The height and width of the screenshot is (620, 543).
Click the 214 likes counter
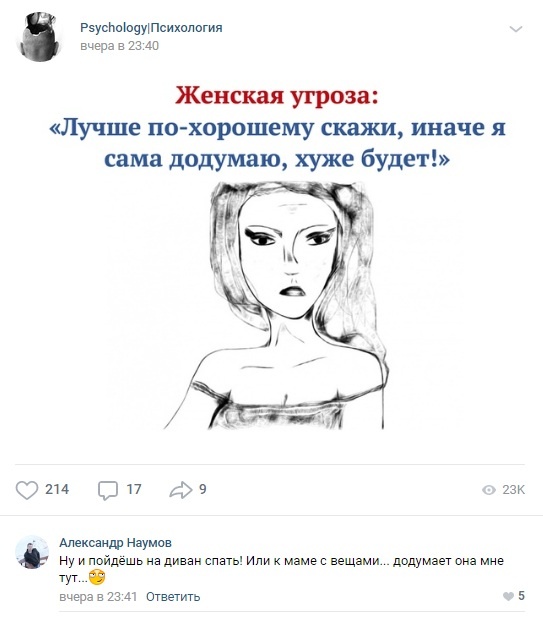57,490
